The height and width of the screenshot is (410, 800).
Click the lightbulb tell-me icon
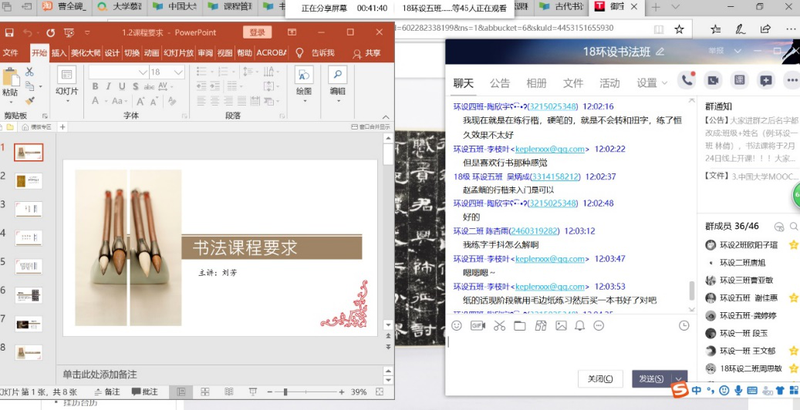[299, 53]
